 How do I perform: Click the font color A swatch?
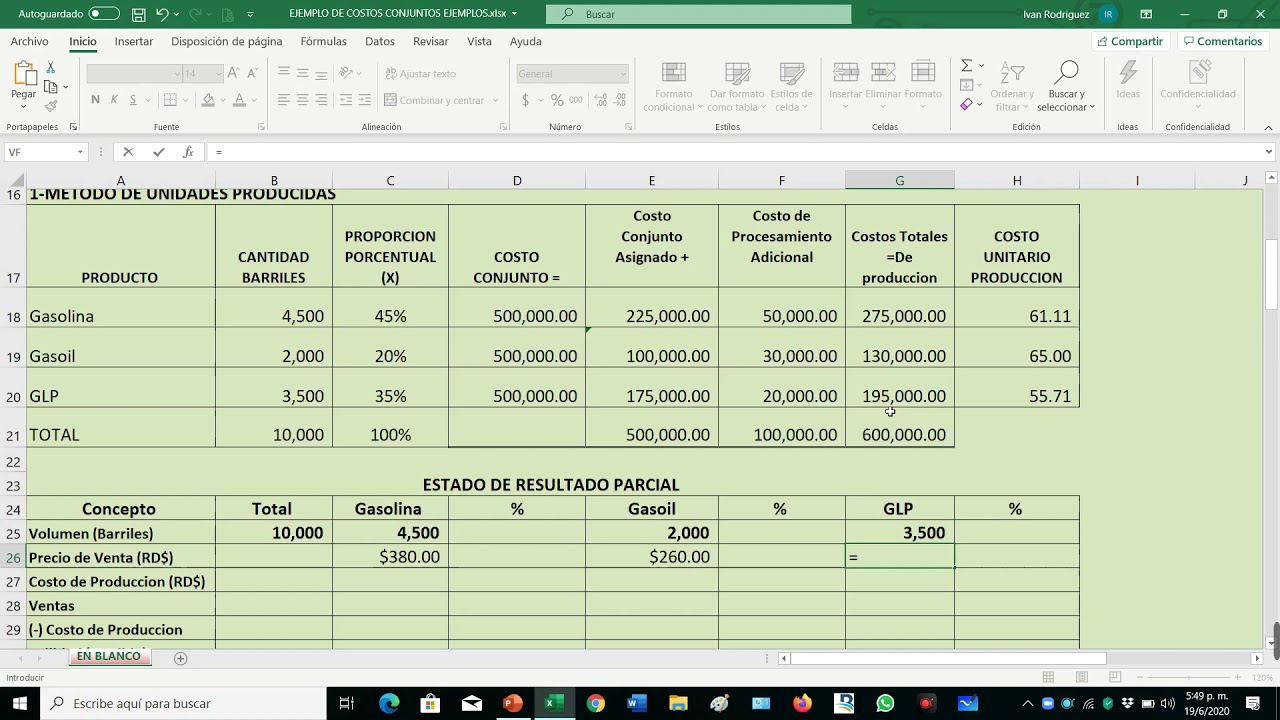coord(238,100)
